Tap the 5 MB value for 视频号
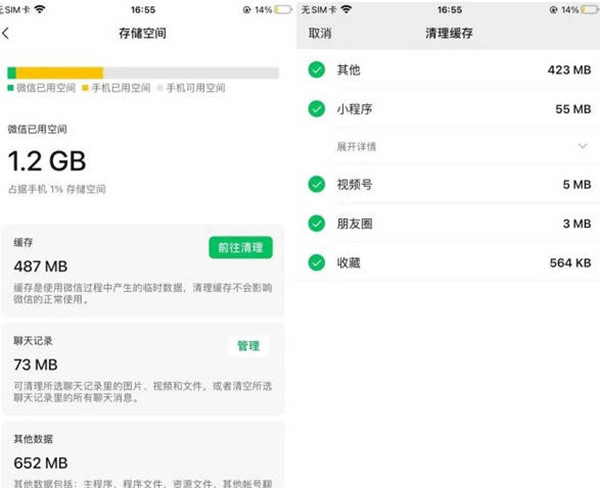The image size is (600, 488). point(577,184)
